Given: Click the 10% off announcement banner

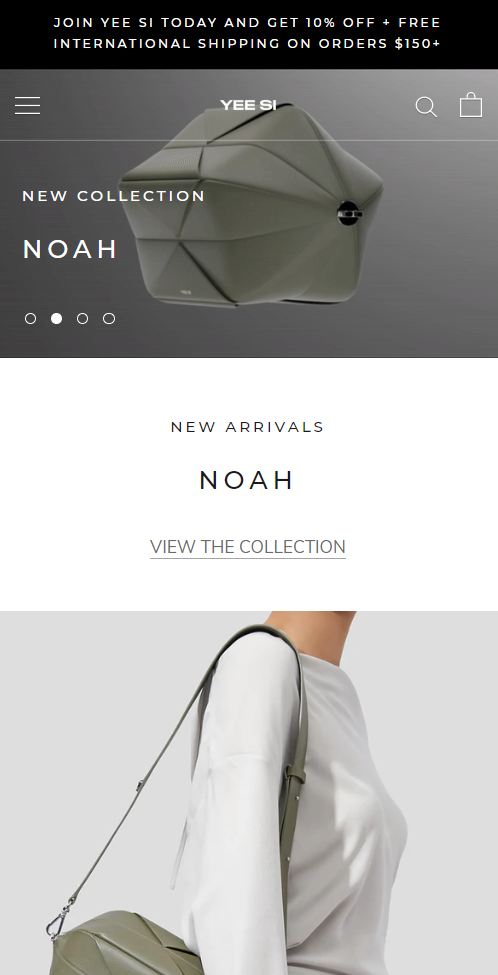Looking at the screenshot, I should coord(249,34).
